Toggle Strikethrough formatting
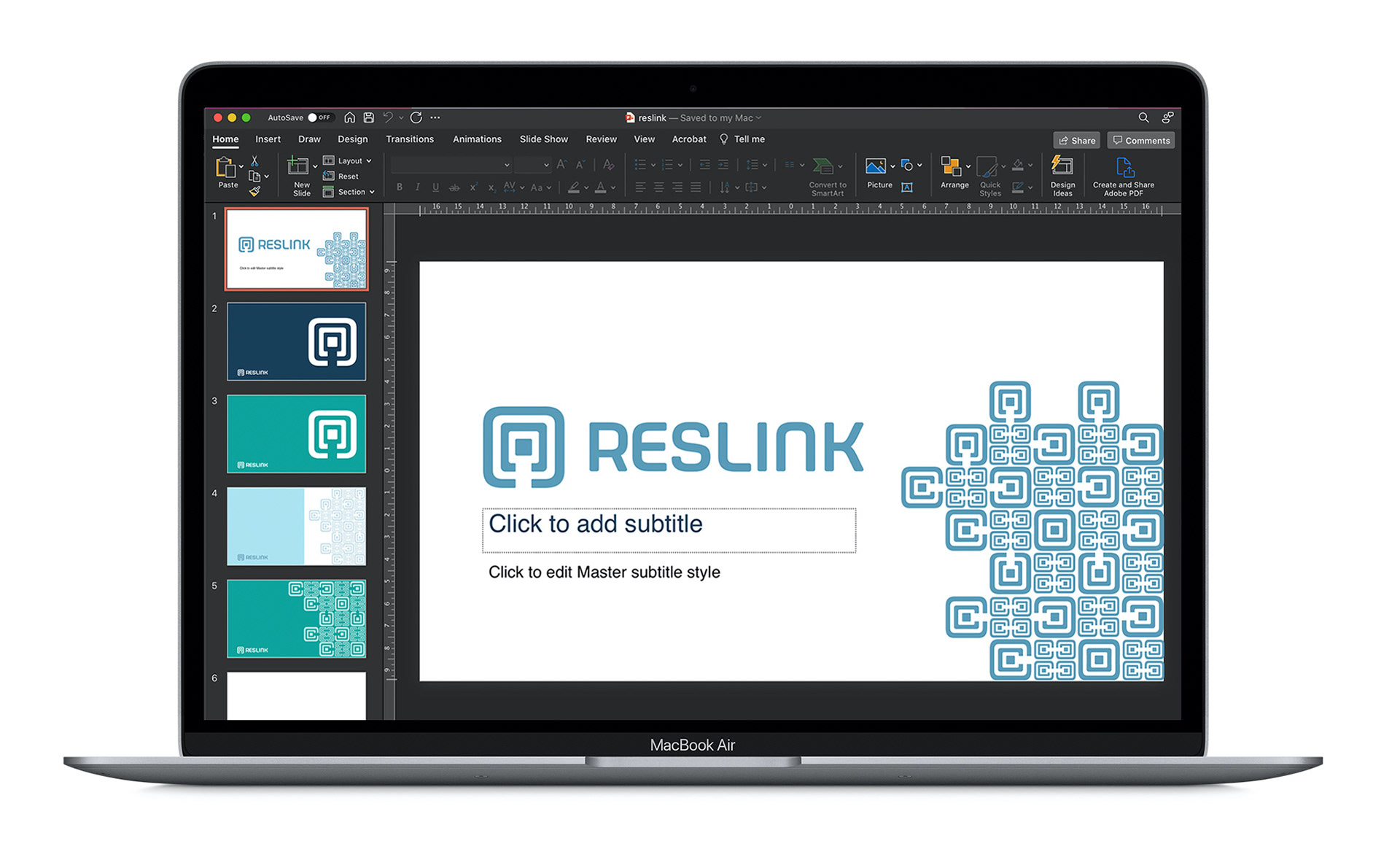The width and height of the screenshot is (1400, 857). pyautogui.click(x=454, y=187)
